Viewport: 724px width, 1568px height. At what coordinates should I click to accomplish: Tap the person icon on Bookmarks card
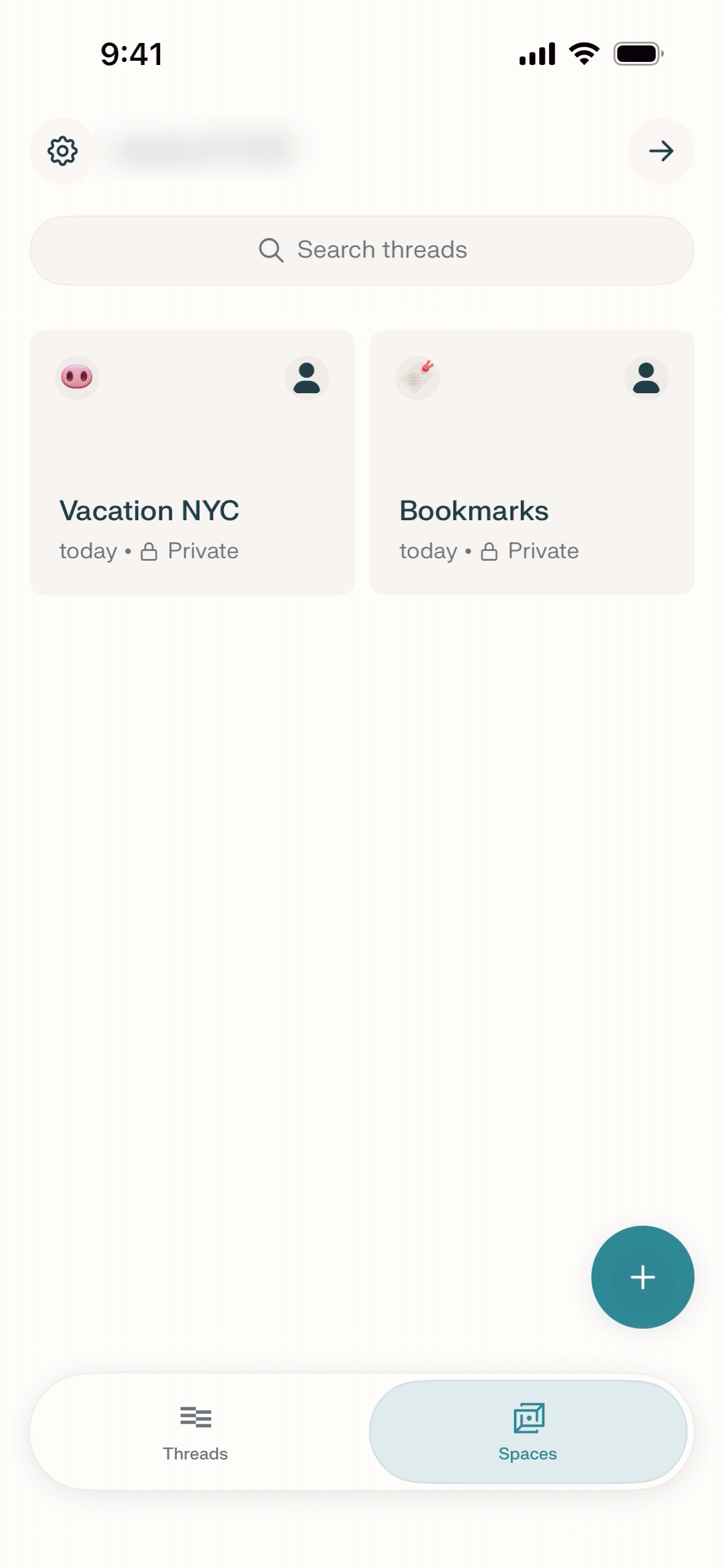click(646, 377)
